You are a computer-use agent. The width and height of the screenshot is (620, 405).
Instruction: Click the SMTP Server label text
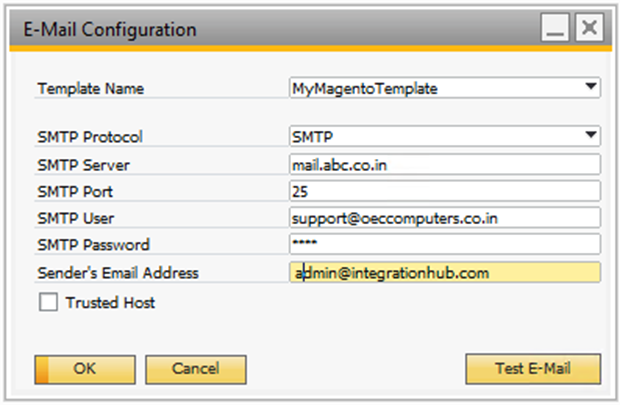coord(84,164)
